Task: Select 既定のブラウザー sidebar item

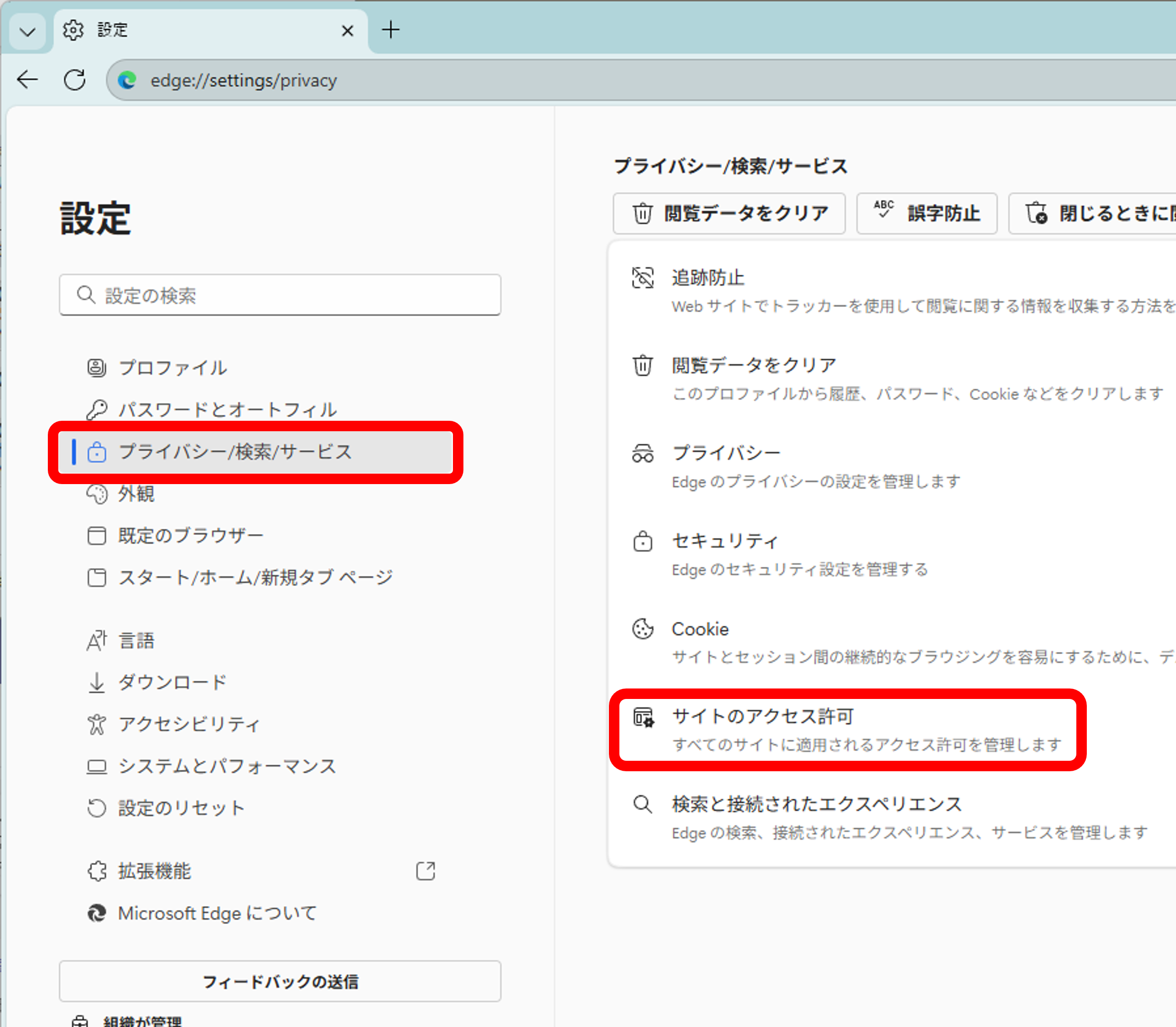Action: [190, 535]
